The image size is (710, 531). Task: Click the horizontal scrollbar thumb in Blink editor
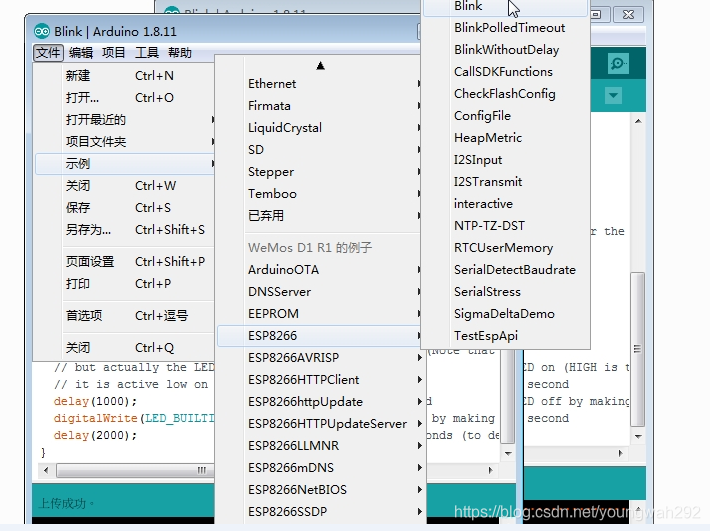coord(135,470)
